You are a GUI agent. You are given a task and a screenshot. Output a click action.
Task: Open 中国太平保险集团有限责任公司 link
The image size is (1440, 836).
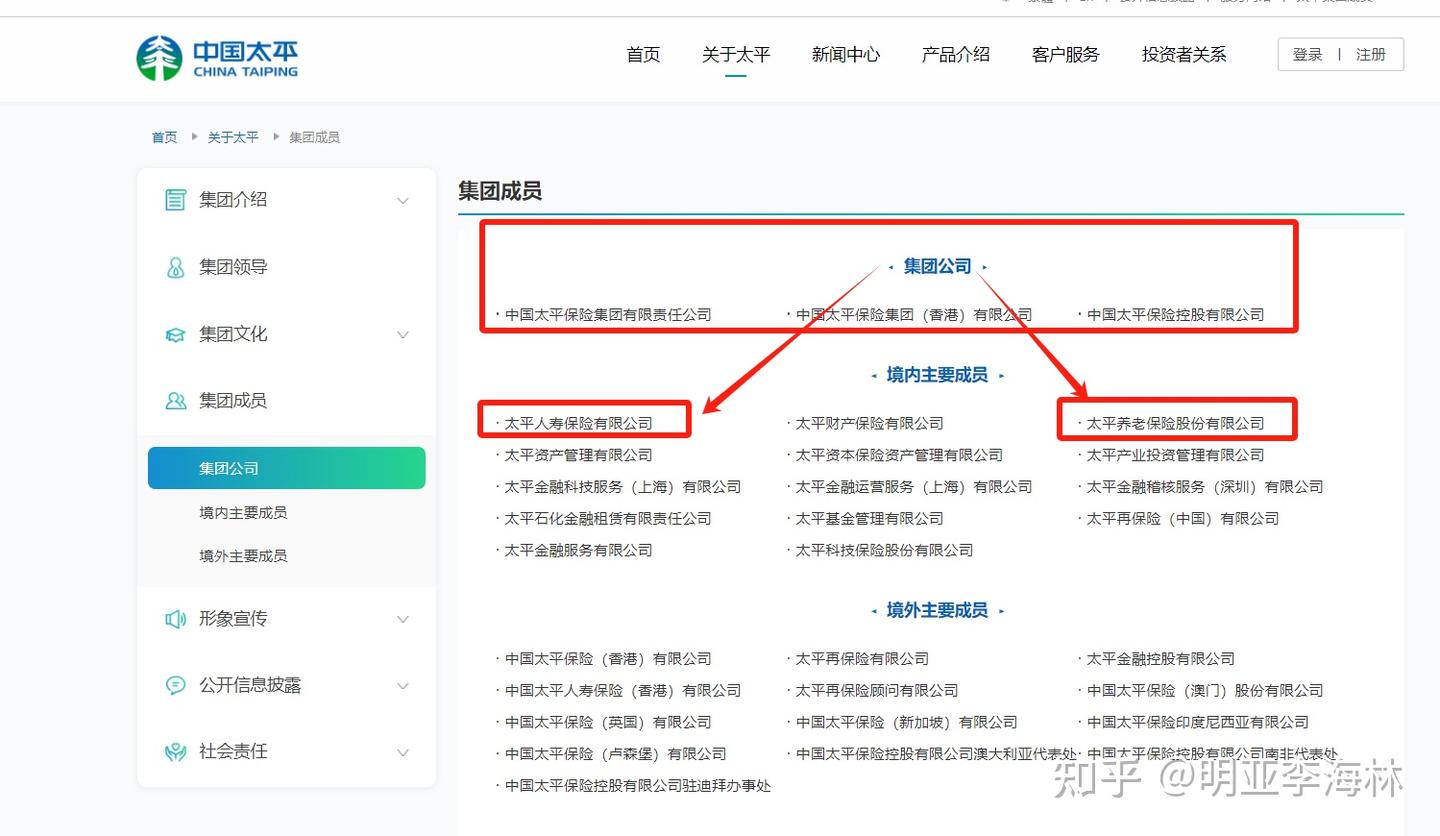coord(608,314)
